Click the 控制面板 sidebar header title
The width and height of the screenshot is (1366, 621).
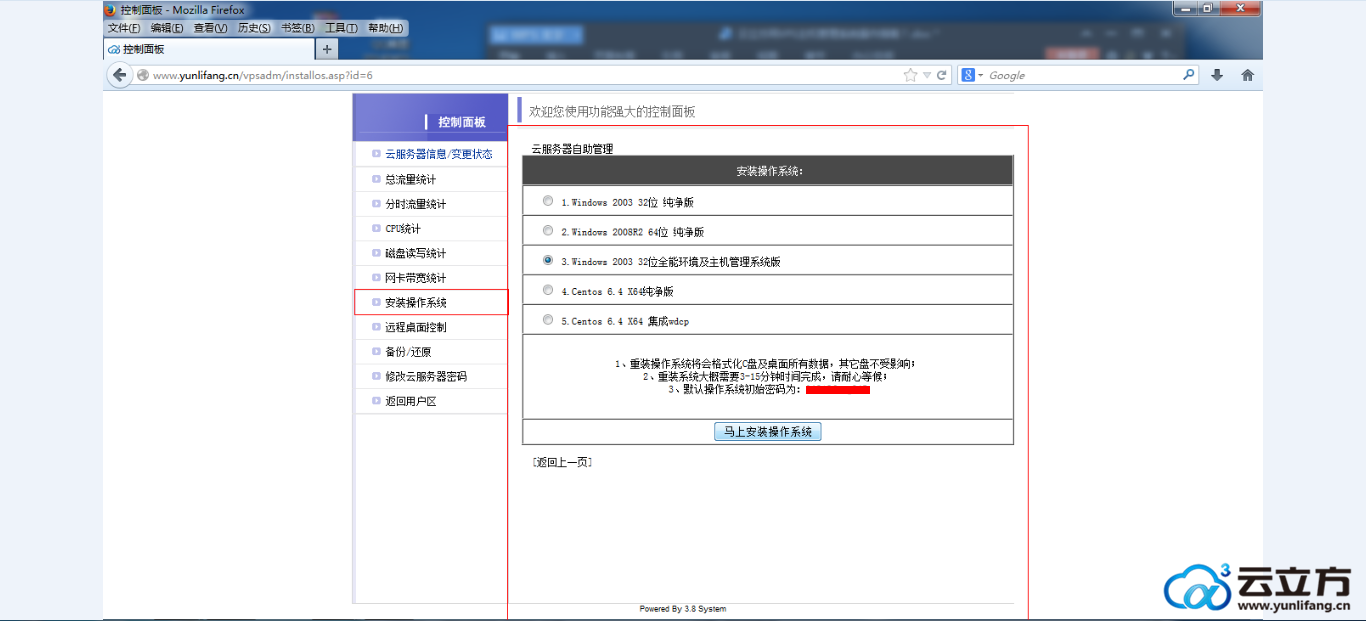[x=462, y=122]
